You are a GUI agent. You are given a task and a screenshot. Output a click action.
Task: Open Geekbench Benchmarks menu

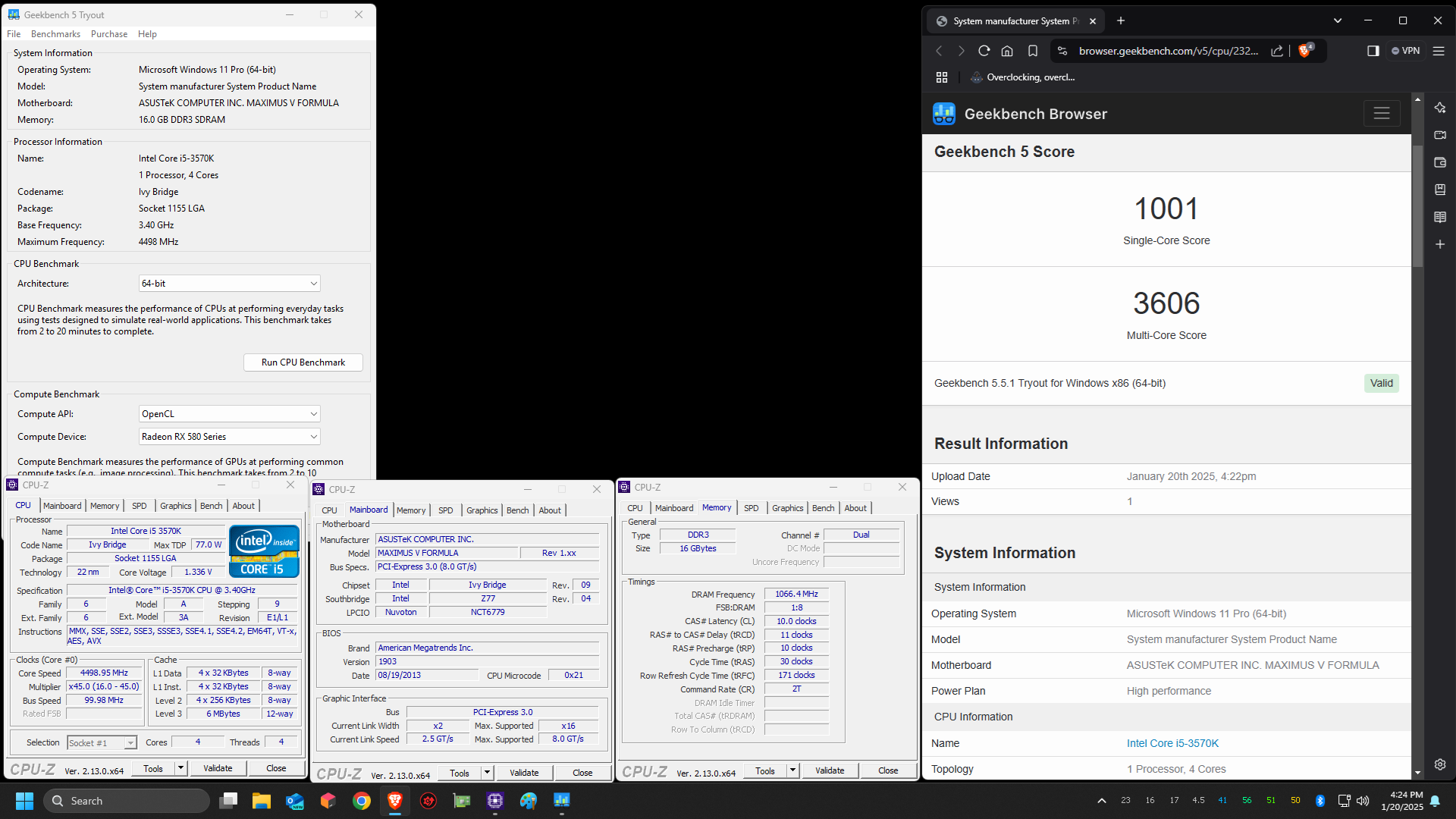pos(55,34)
